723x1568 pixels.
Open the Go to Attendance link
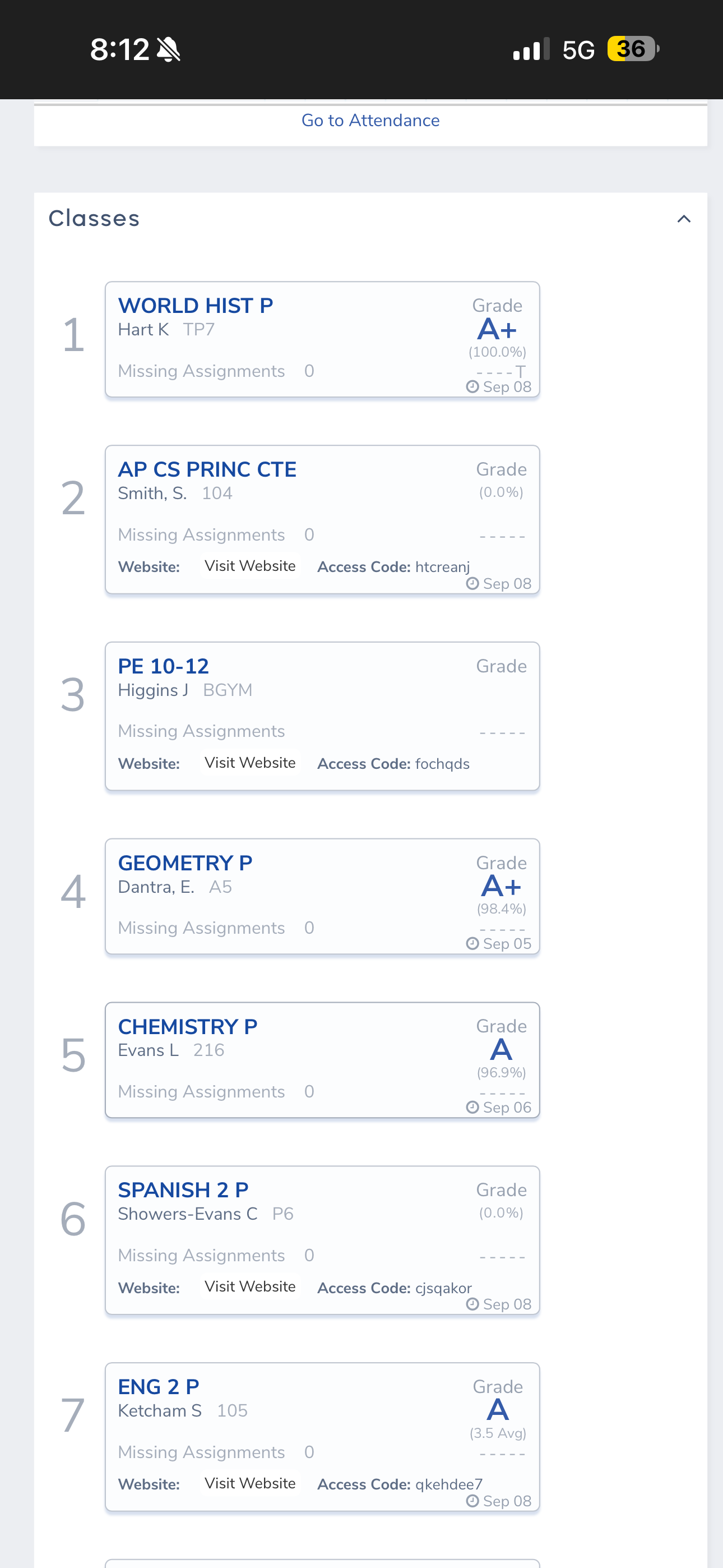370,121
